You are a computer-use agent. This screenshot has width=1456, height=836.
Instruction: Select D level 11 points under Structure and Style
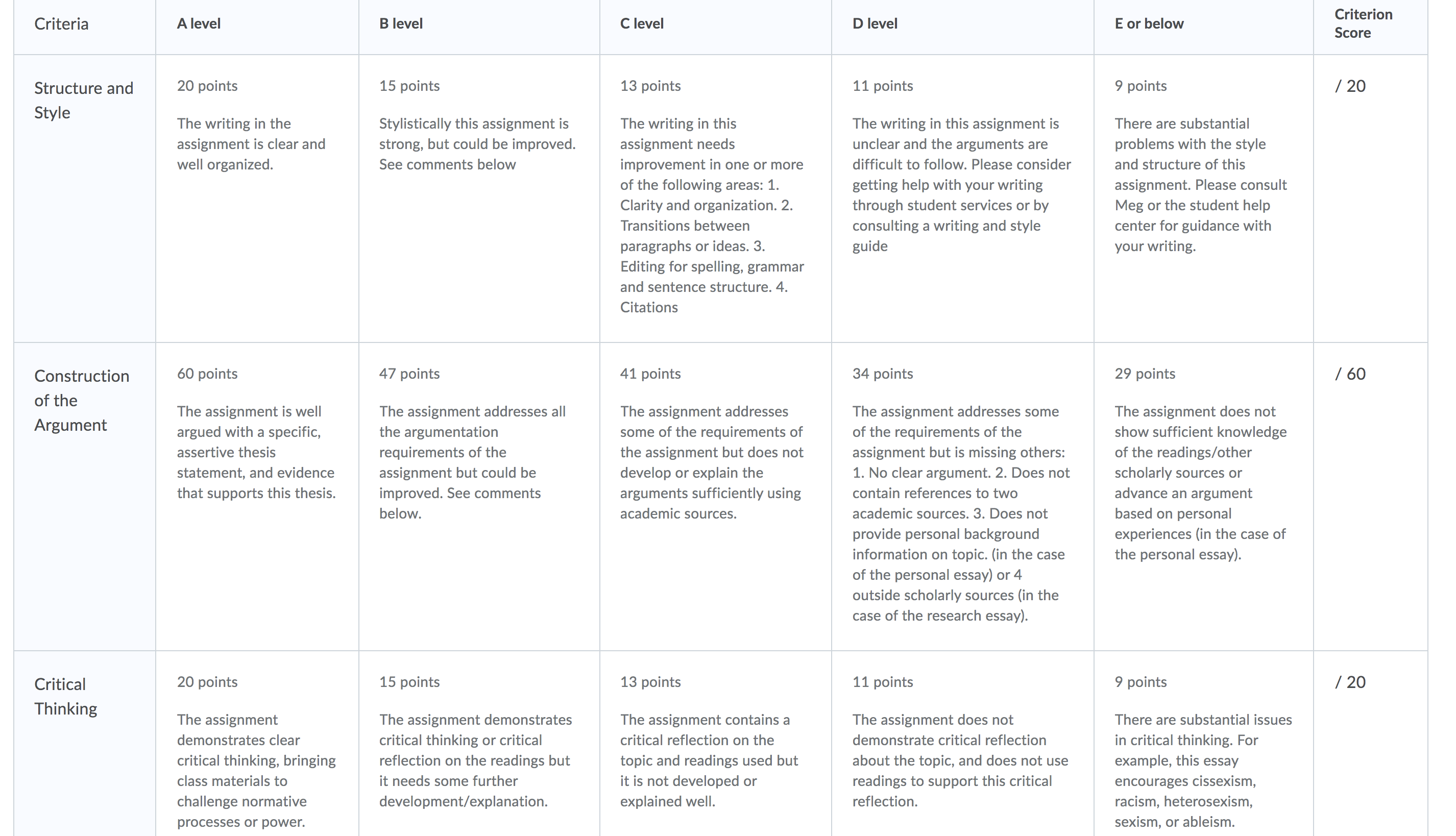963,199
